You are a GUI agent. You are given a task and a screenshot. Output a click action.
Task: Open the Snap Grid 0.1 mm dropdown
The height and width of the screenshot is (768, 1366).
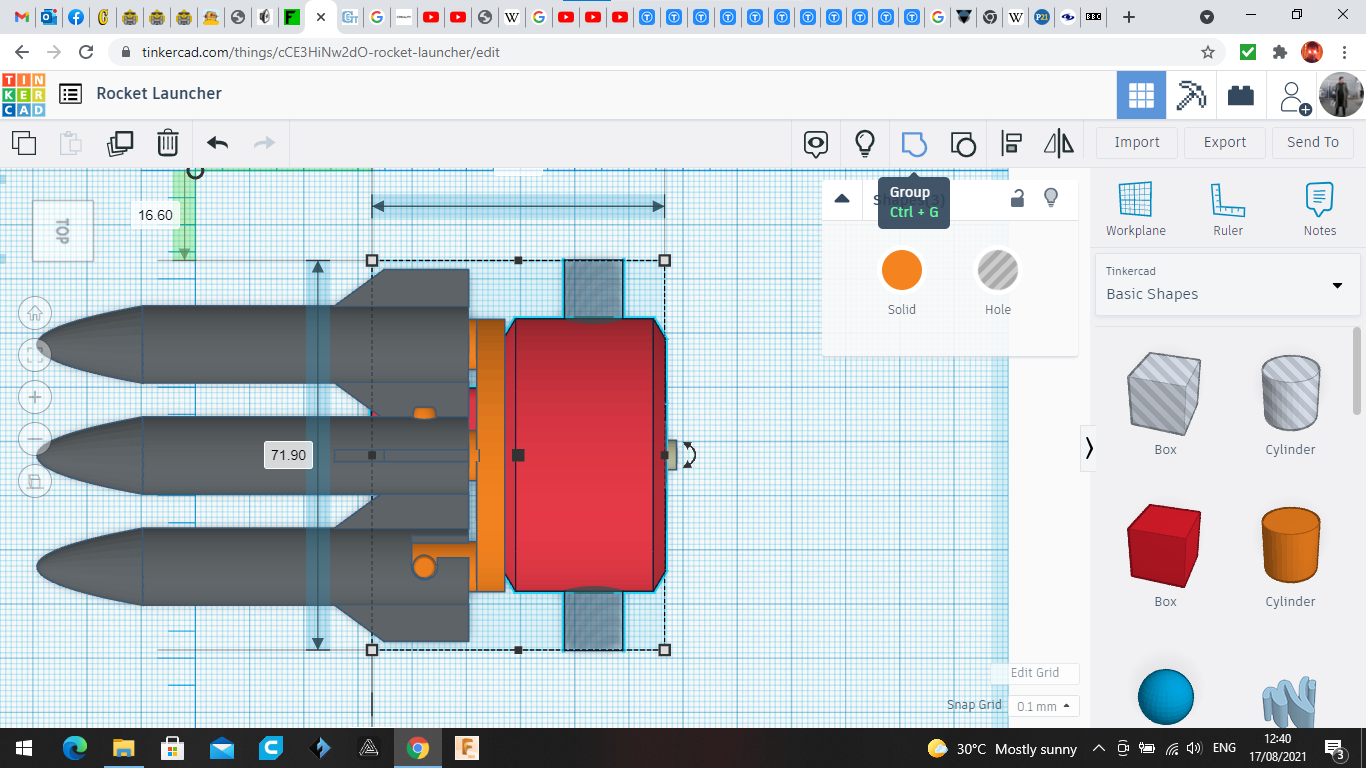(x=1045, y=706)
